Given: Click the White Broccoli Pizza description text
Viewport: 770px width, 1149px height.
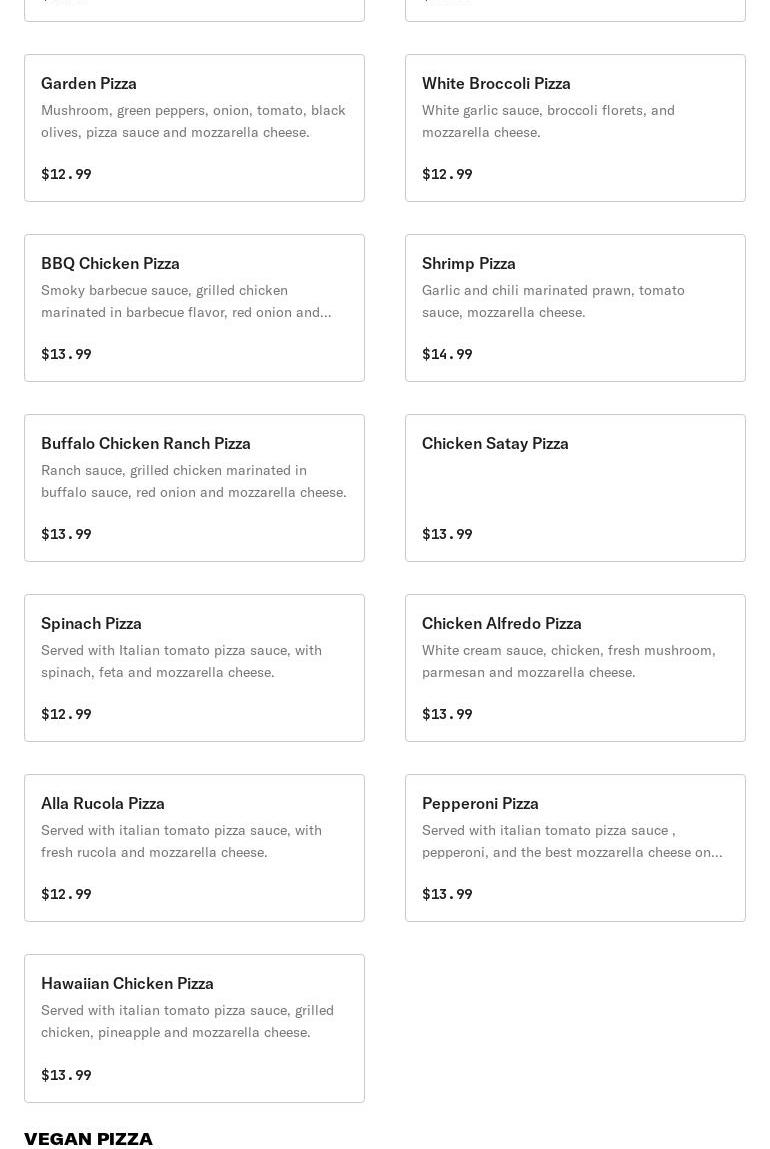Looking at the screenshot, I should tap(548, 121).
